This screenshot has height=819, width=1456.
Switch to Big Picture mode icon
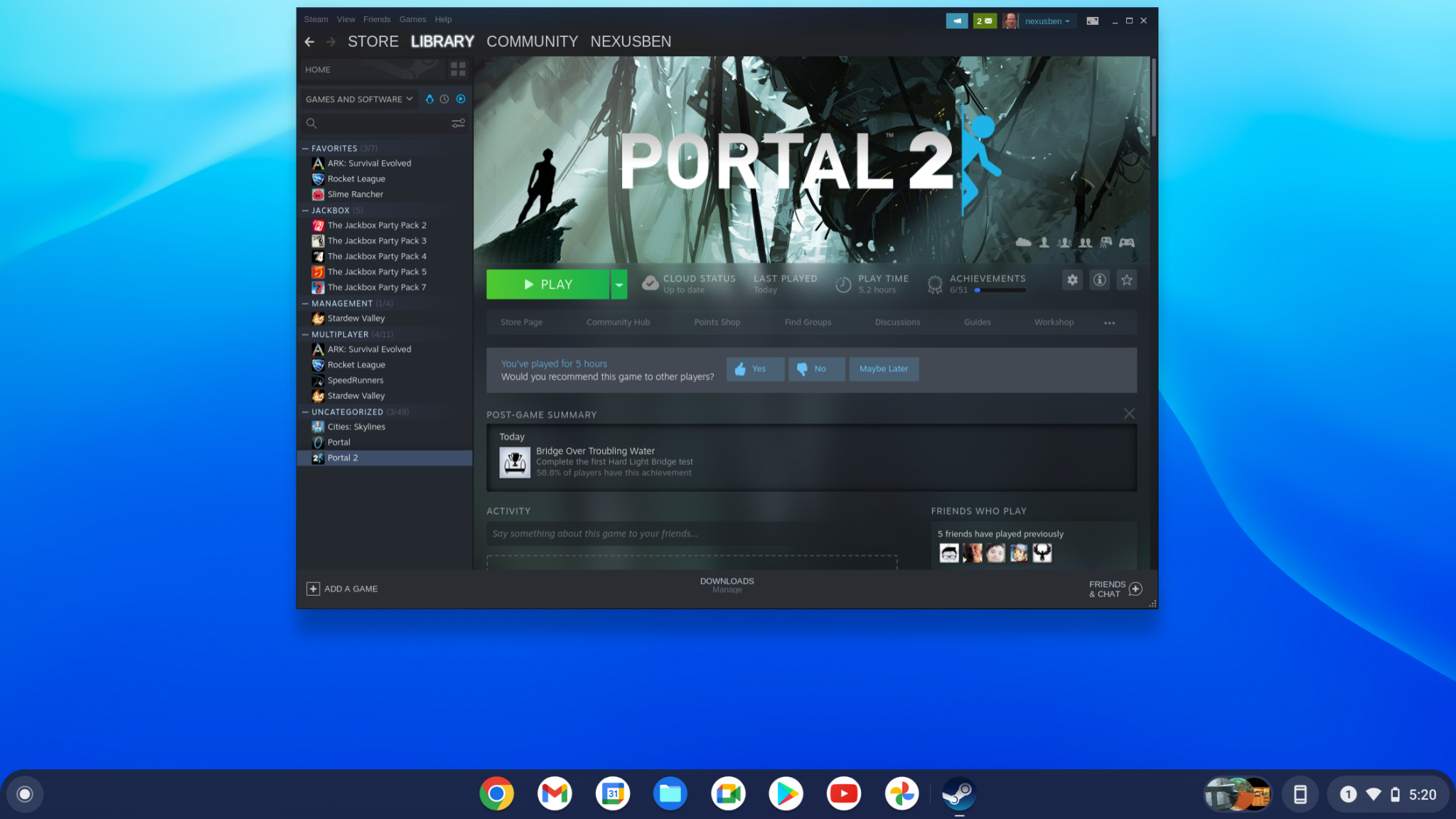pyautogui.click(x=1093, y=21)
